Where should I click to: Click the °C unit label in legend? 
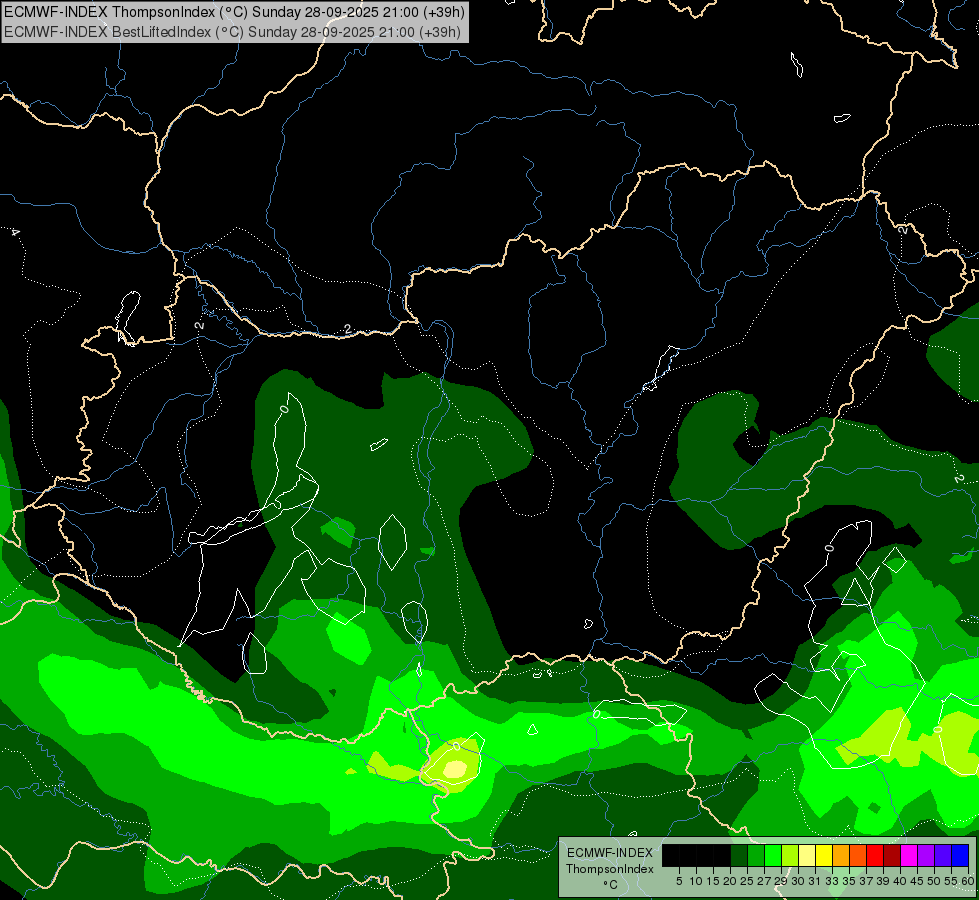611,885
